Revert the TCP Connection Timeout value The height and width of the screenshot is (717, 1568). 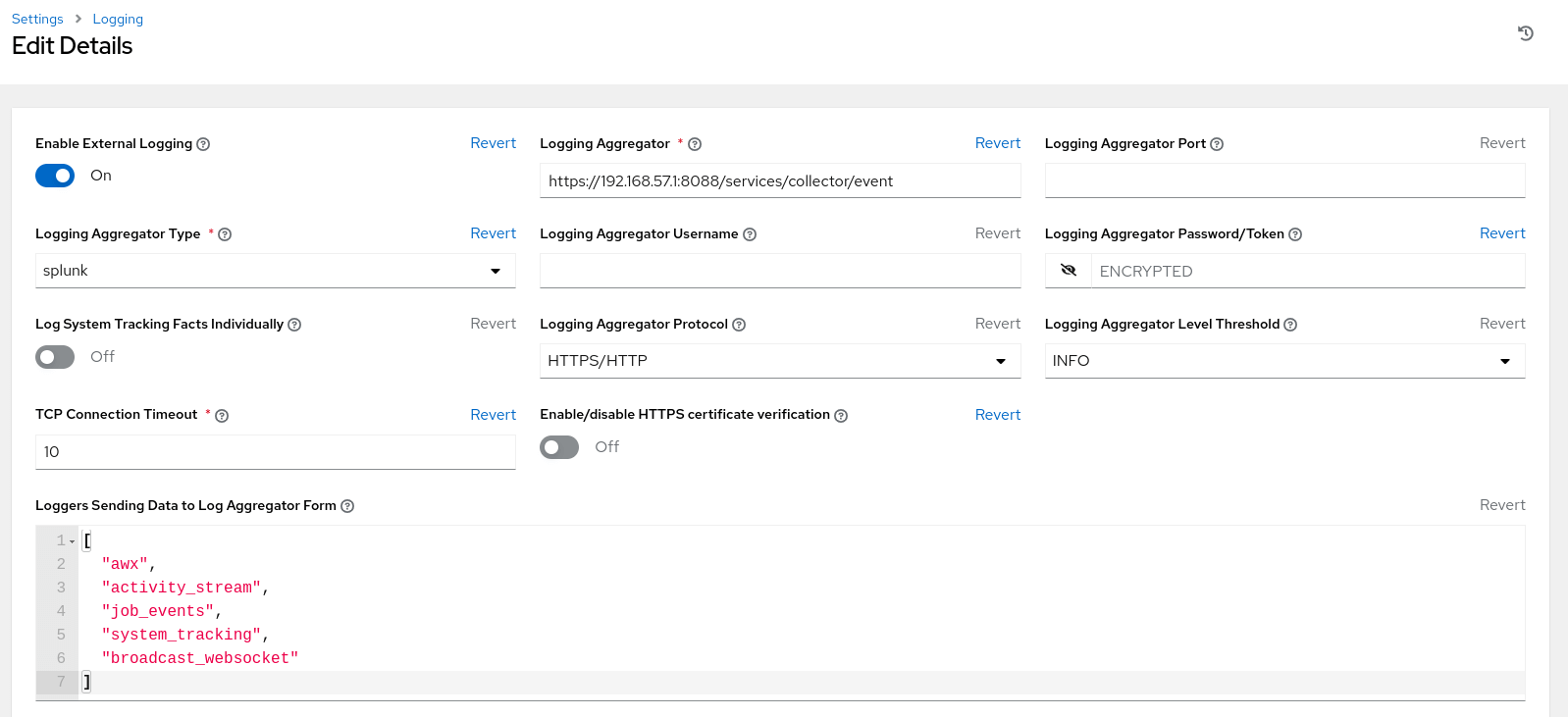click(493, 415)
